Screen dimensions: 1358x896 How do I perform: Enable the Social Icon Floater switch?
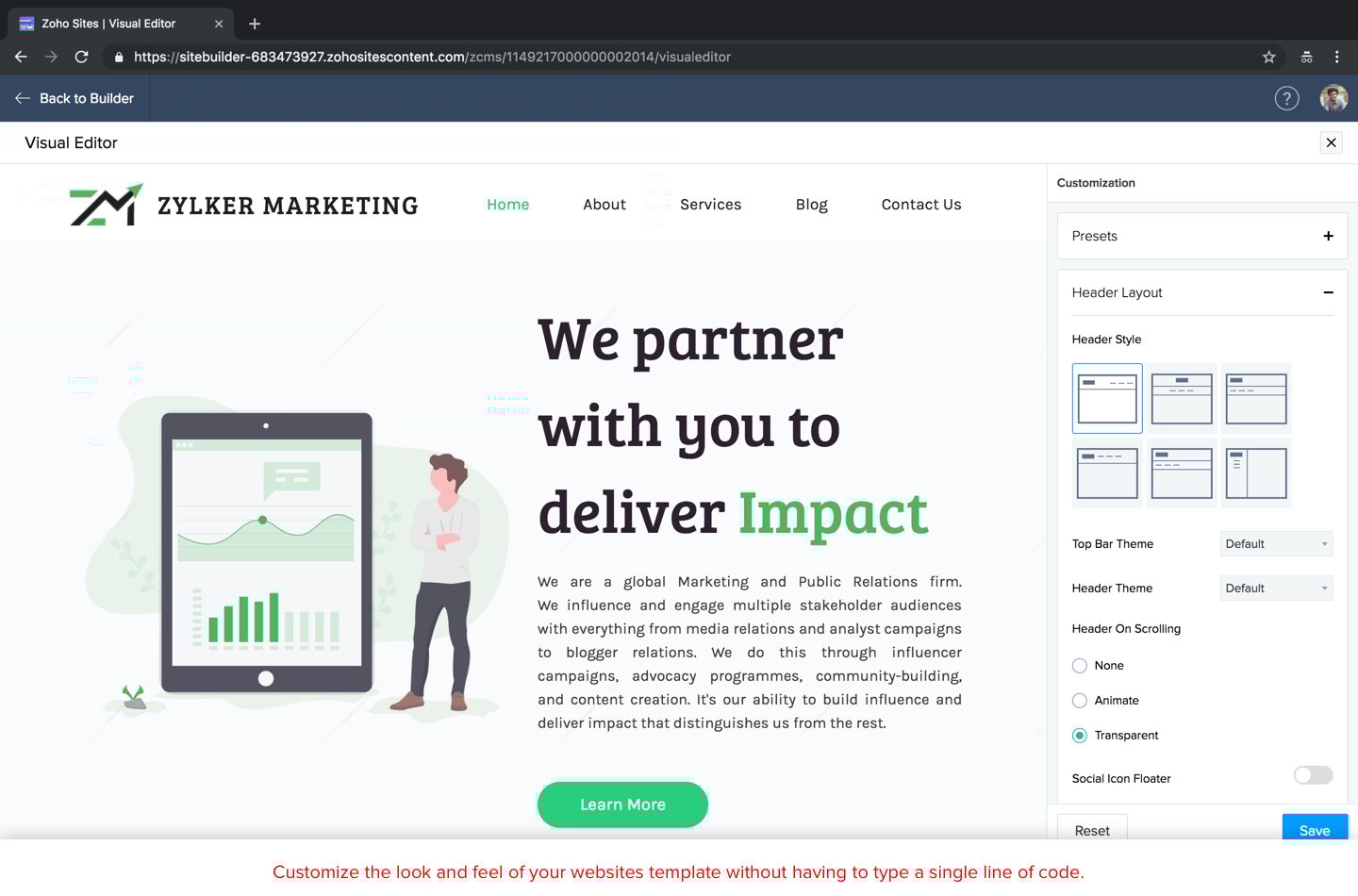[x=1313, y=775]
